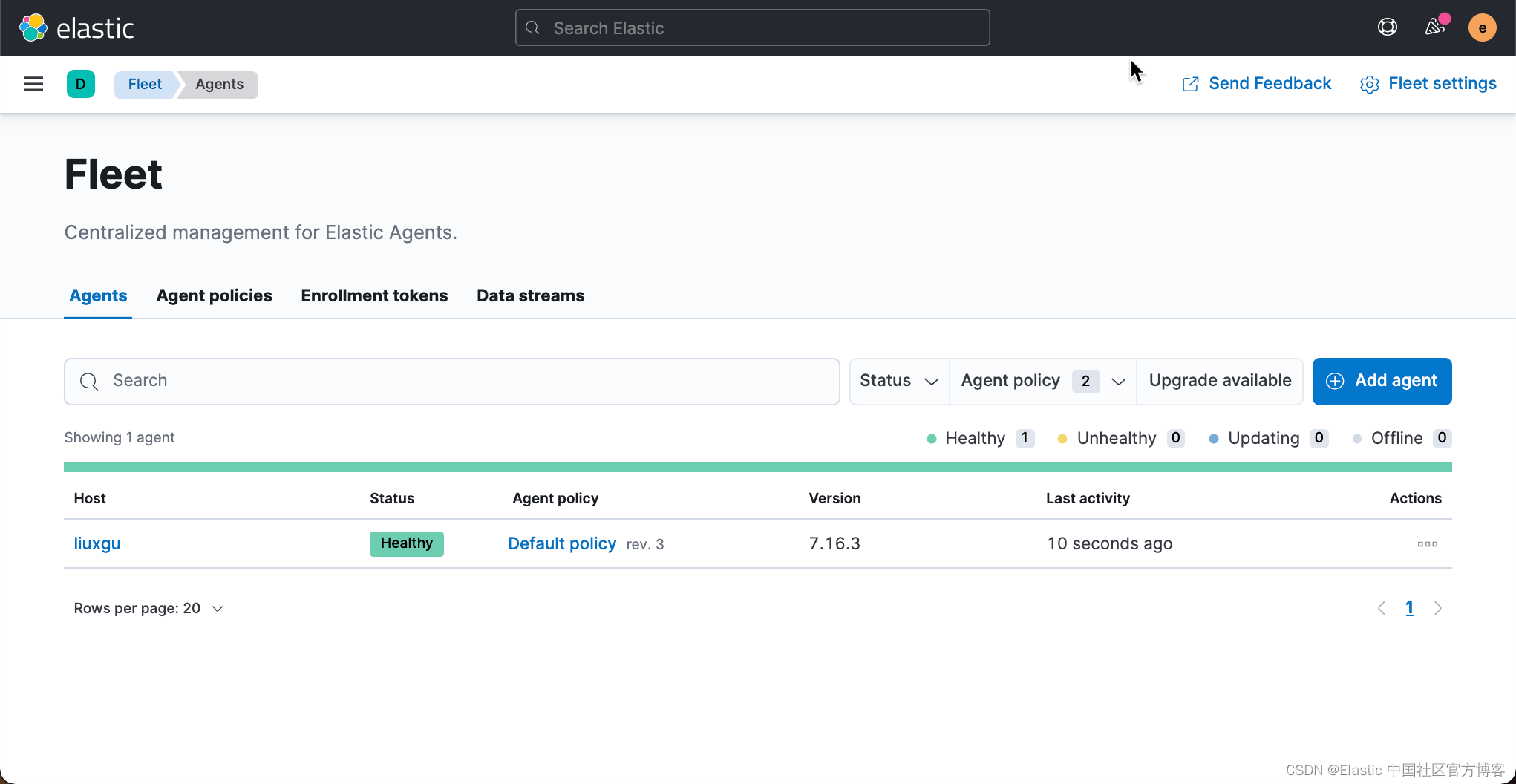Go to previous page of agents

(x=1382, y=609)
